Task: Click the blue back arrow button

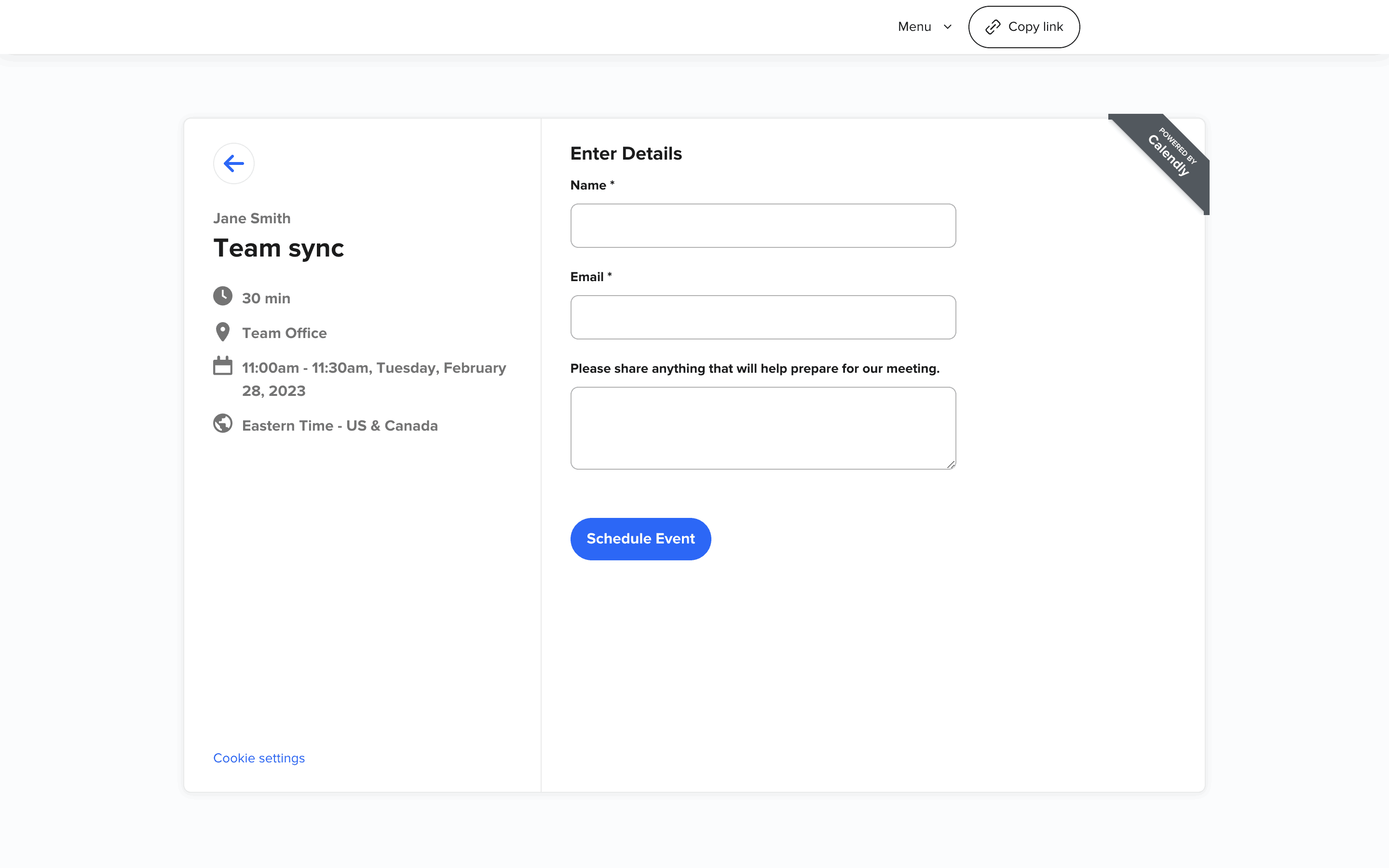Action: click(233, 163)
